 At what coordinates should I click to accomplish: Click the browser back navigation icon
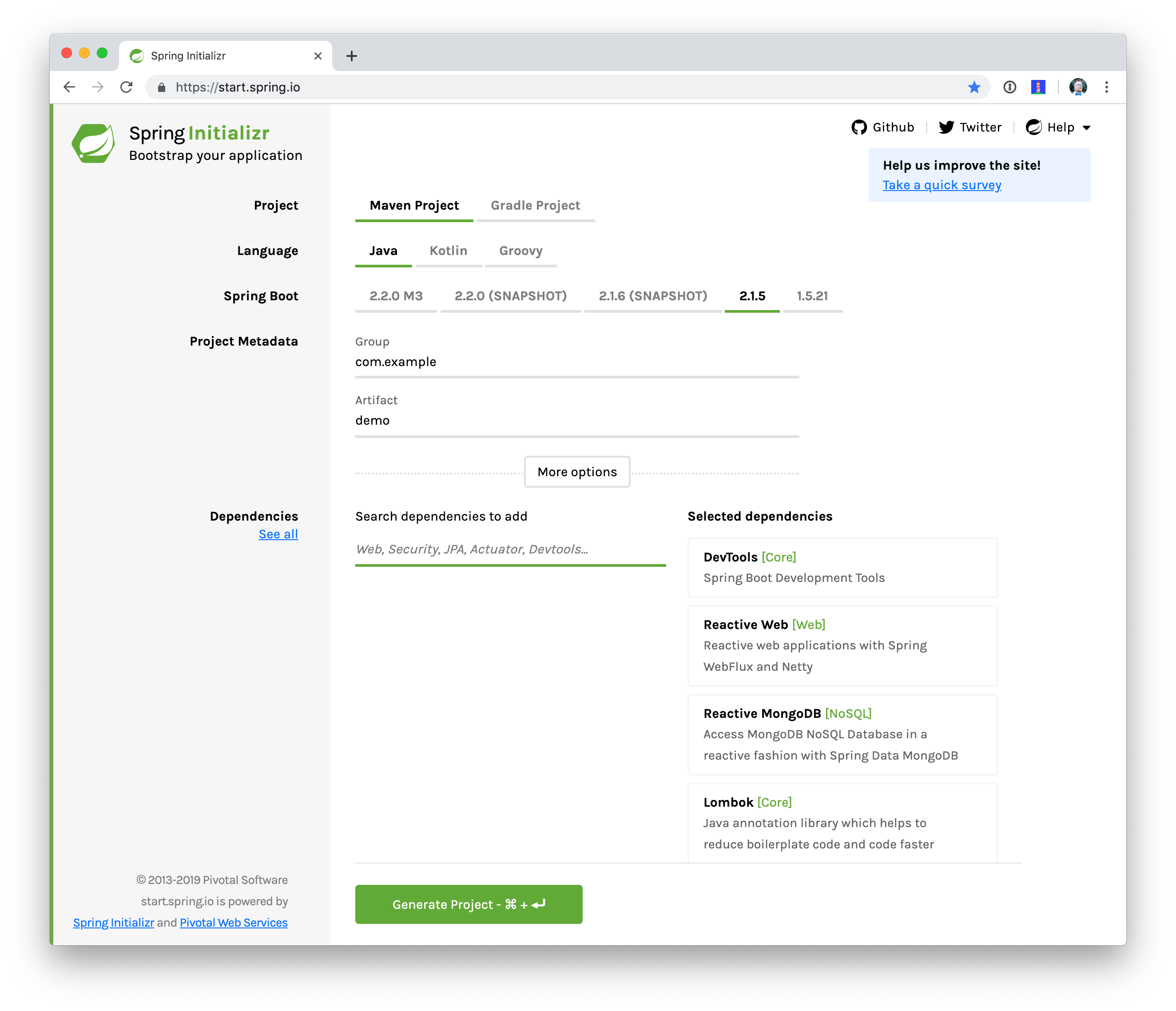67,87
